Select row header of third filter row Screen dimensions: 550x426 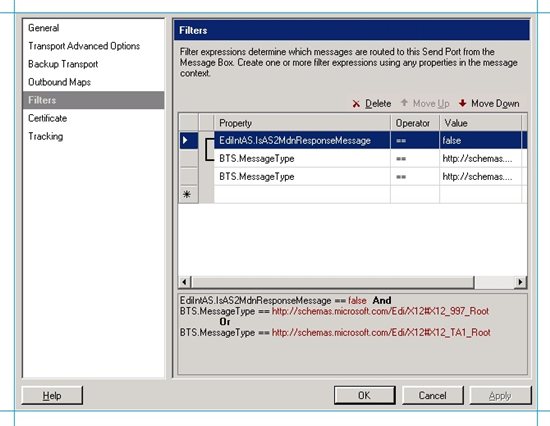(189, 177)
